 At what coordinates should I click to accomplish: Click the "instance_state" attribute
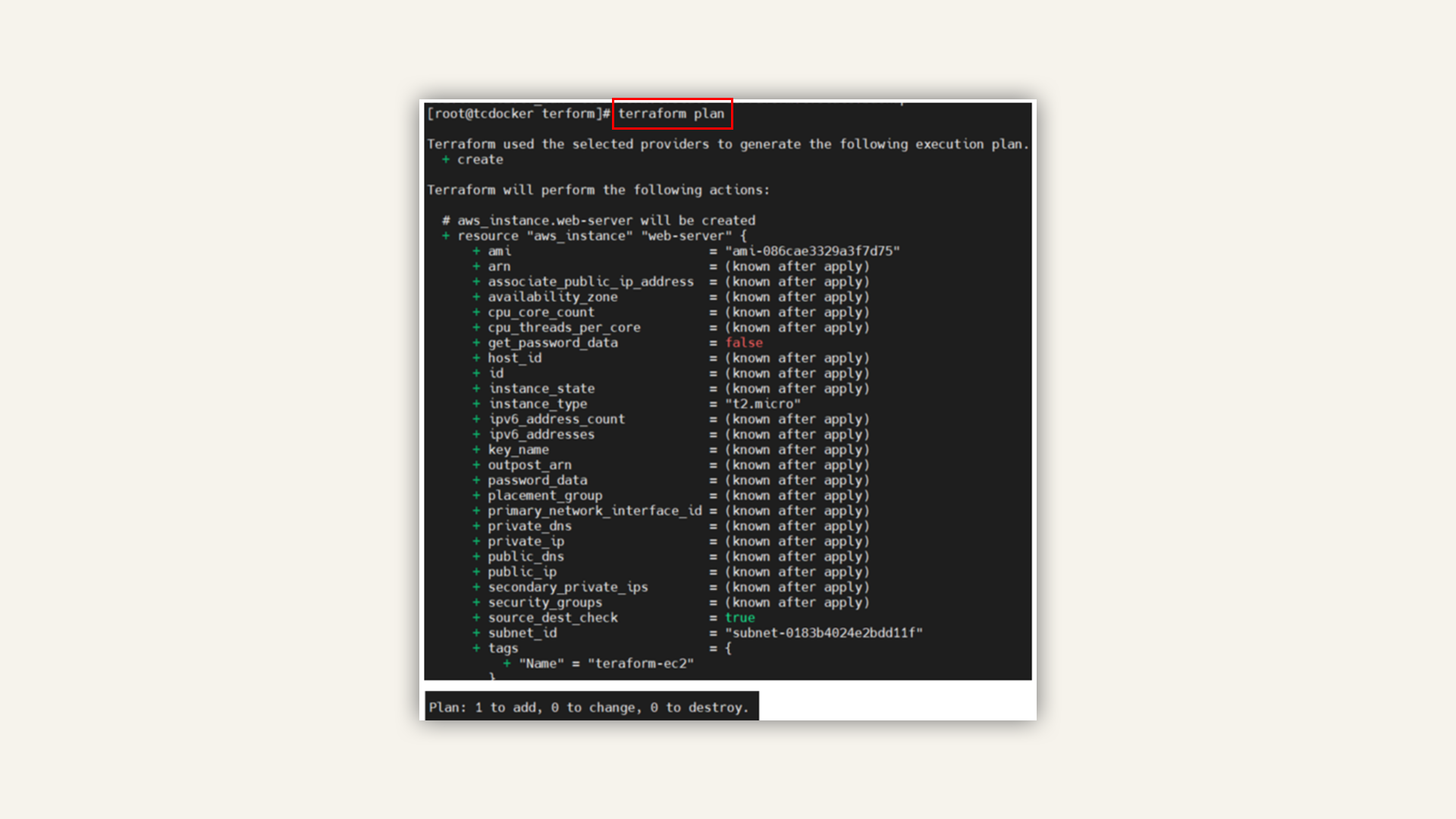(541, 388)
